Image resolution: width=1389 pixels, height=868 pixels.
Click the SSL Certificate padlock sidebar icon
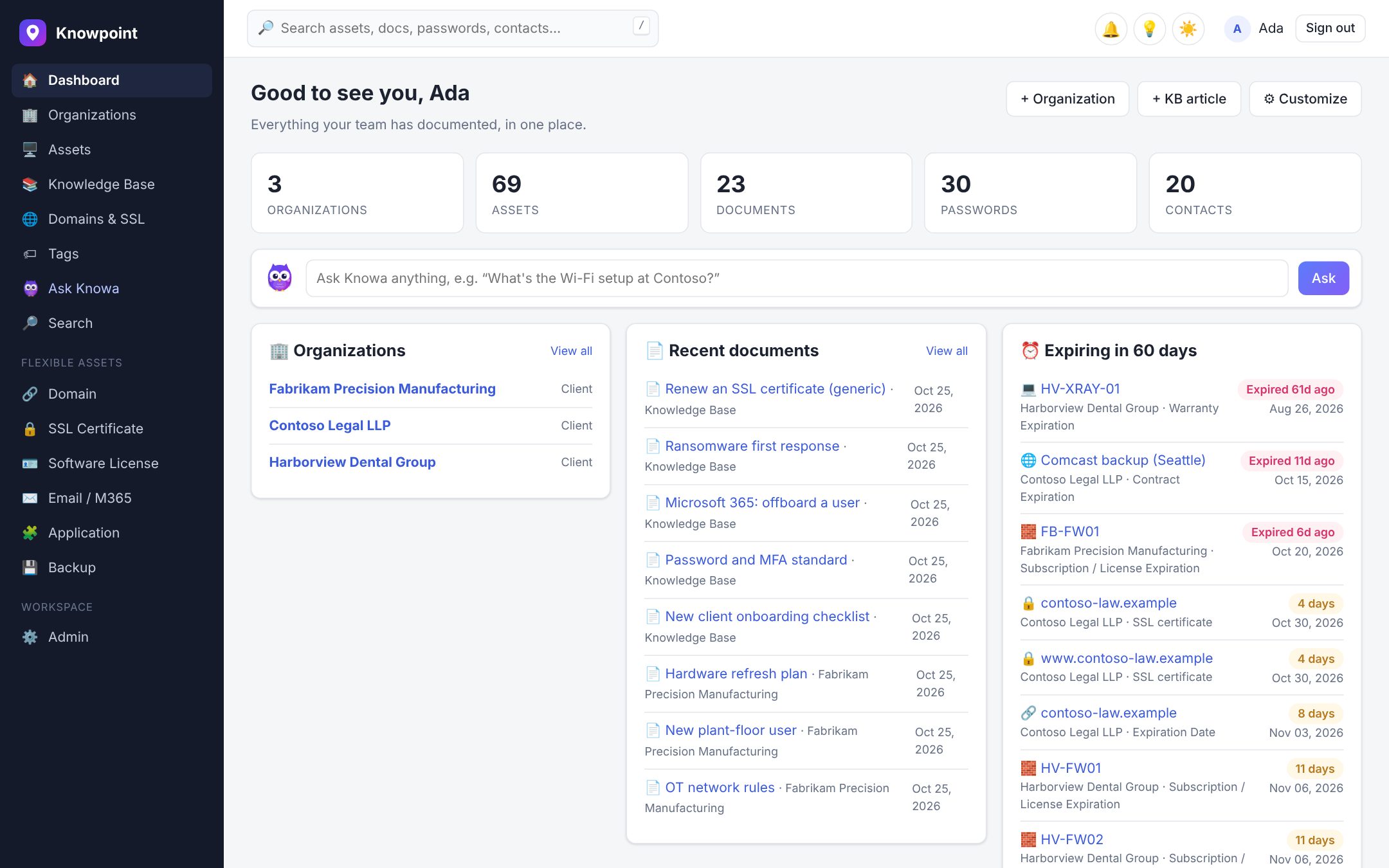tap(30, 429)
